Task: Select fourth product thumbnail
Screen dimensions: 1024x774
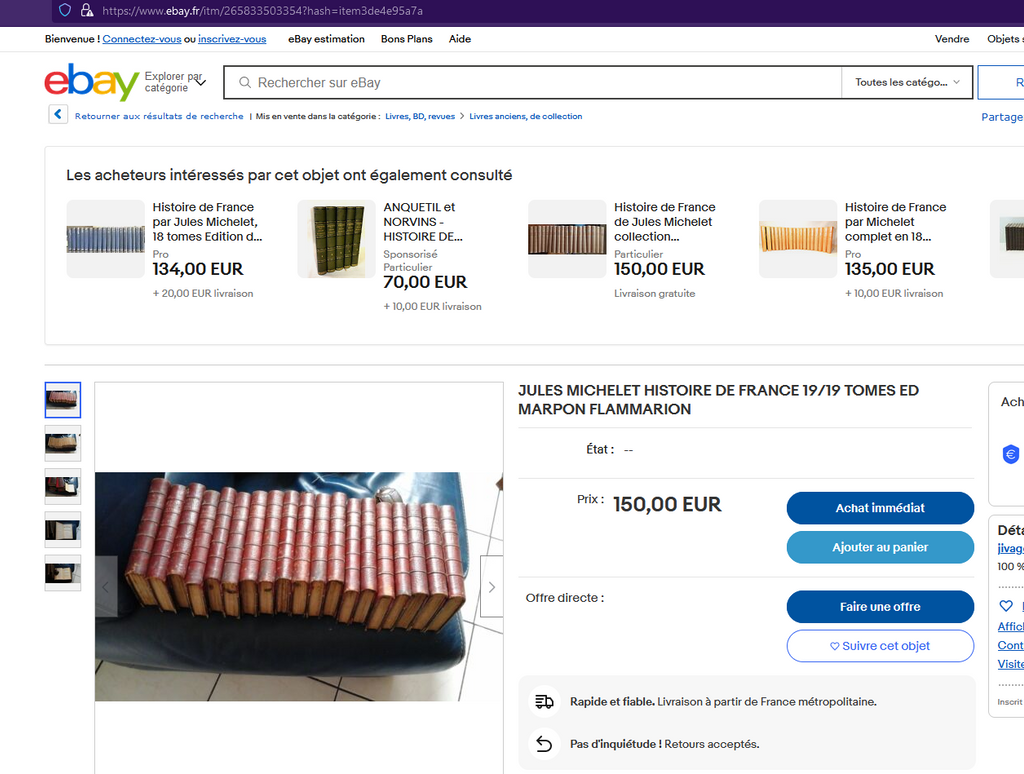Action: [63, 530]
